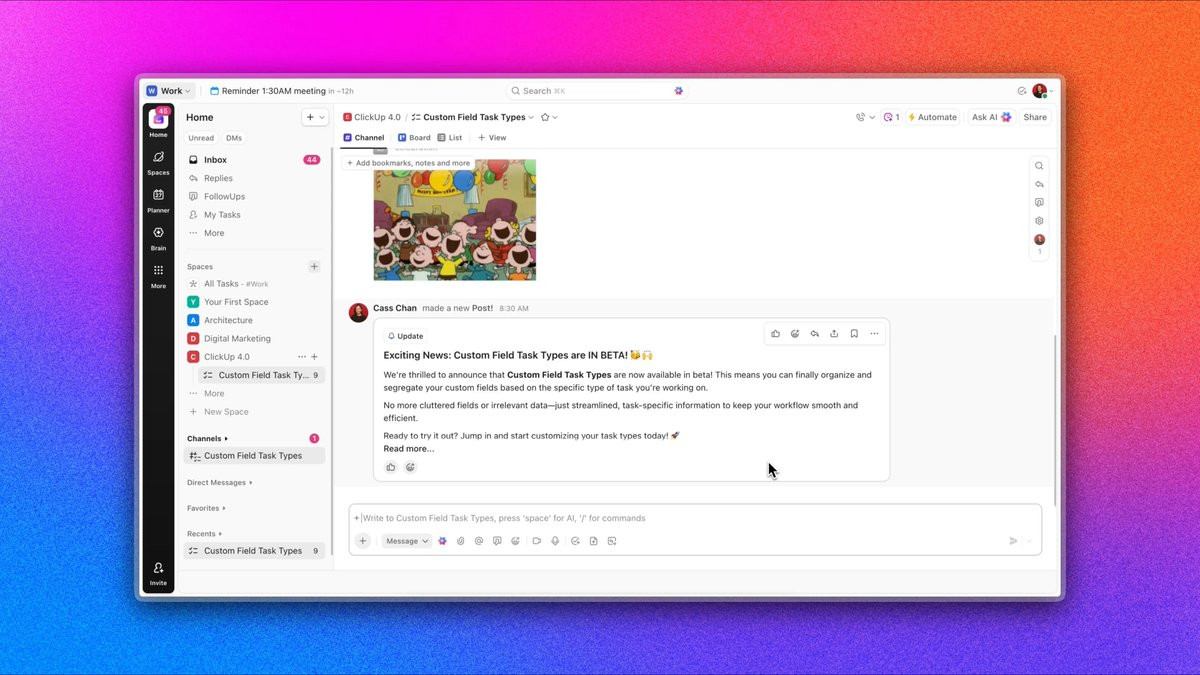
Task: Click the message composer text field
Action: [x=695, y=518]
